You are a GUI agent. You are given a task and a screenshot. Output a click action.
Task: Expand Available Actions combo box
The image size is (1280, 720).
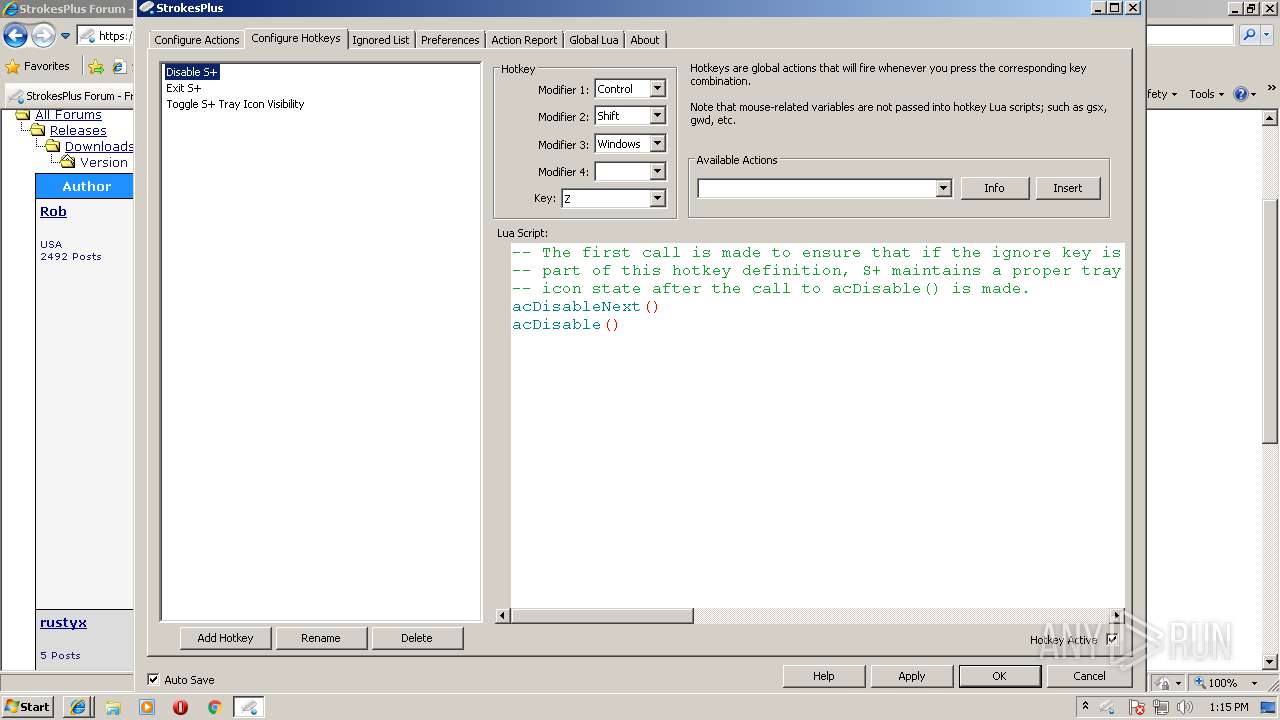point(943,188)
